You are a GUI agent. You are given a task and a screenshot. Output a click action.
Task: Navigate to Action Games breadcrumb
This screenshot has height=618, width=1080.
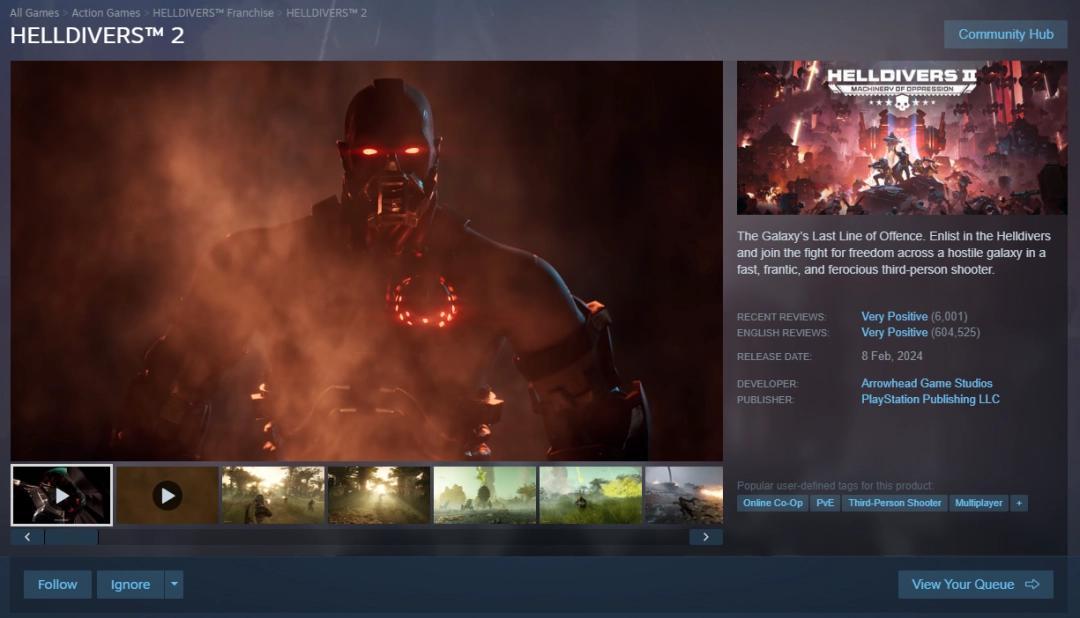[106, 13]
